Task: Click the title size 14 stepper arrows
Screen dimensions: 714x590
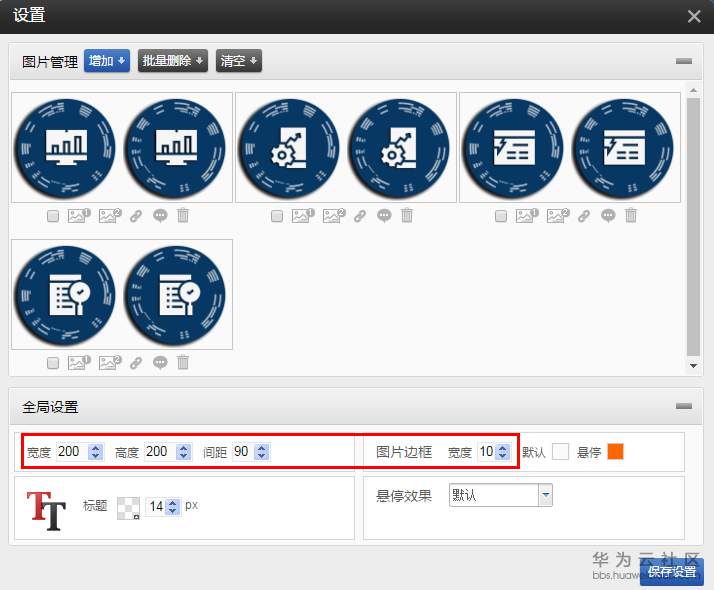Action: pos(173,506)
